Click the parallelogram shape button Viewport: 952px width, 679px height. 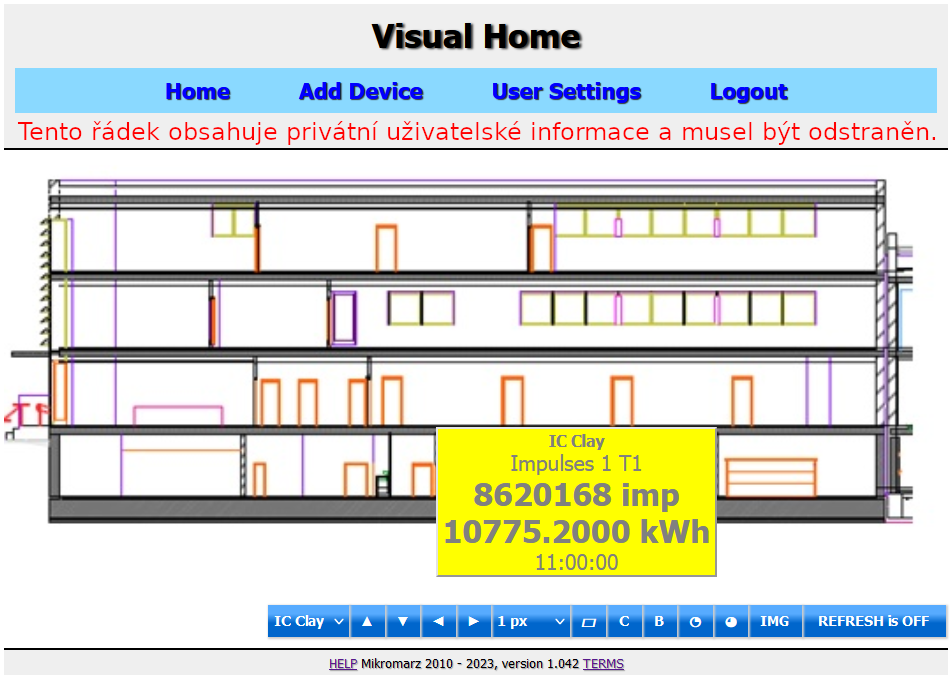(x=588, y=621)
